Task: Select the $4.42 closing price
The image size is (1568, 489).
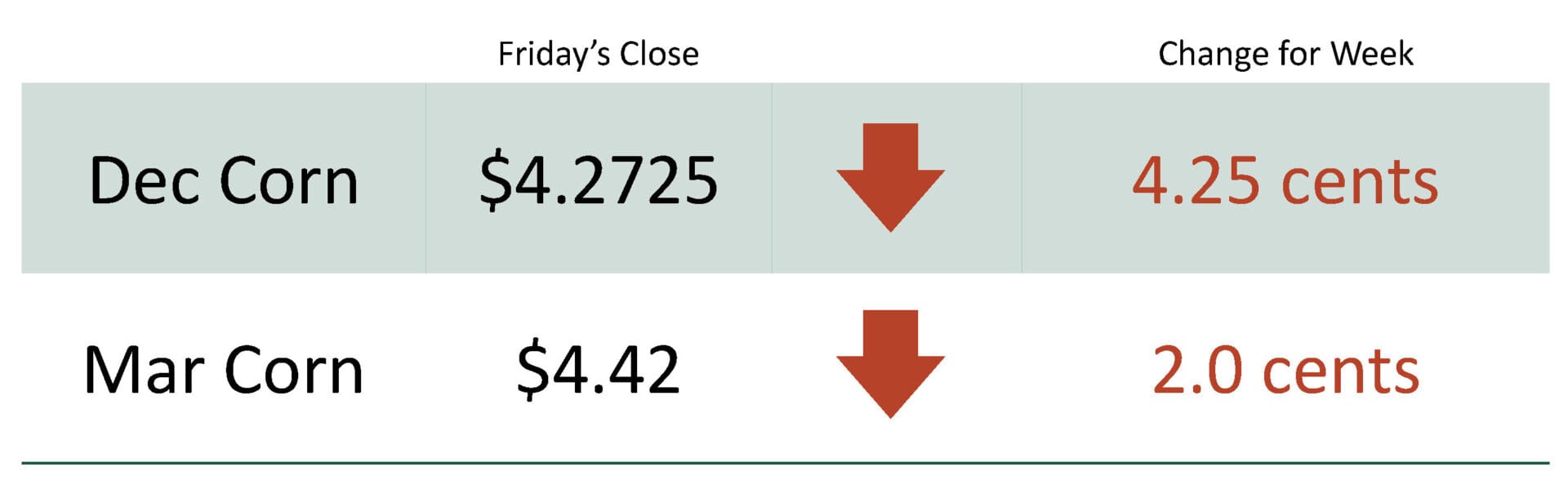Action: (598, 371)
